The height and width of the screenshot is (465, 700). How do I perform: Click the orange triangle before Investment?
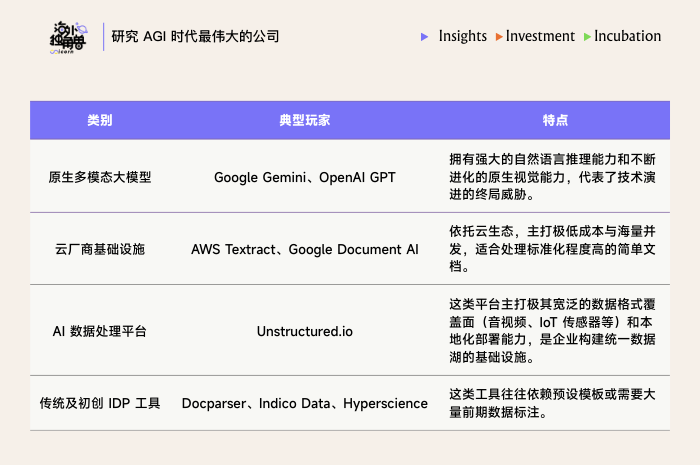[498, 37]
